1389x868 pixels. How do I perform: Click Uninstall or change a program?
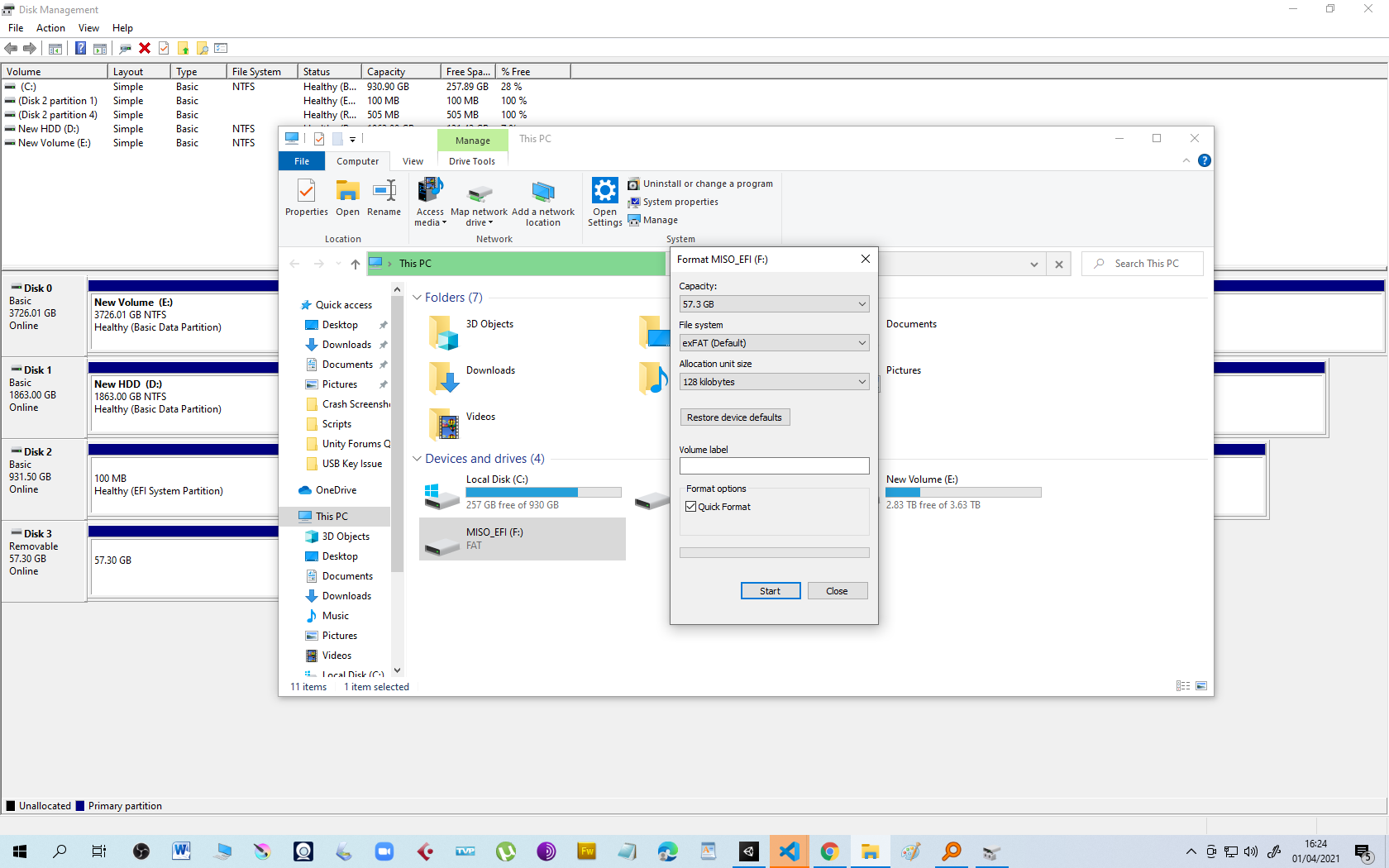tap(700, 184)
